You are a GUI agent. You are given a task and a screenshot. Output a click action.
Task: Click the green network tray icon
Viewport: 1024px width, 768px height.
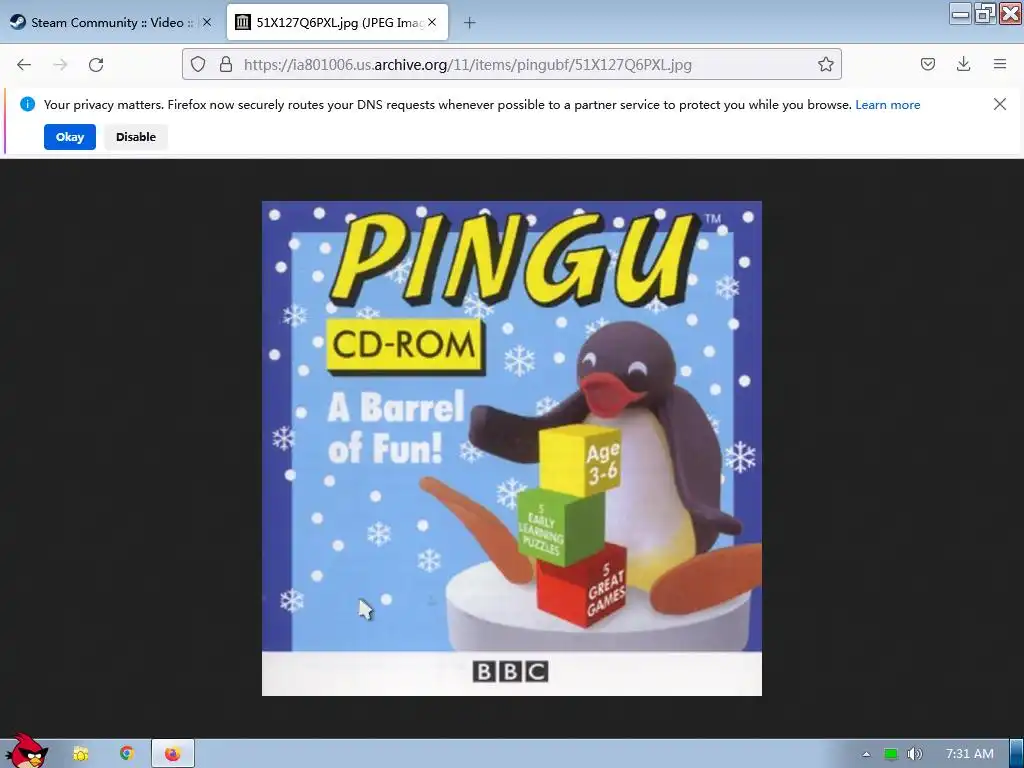891,754
